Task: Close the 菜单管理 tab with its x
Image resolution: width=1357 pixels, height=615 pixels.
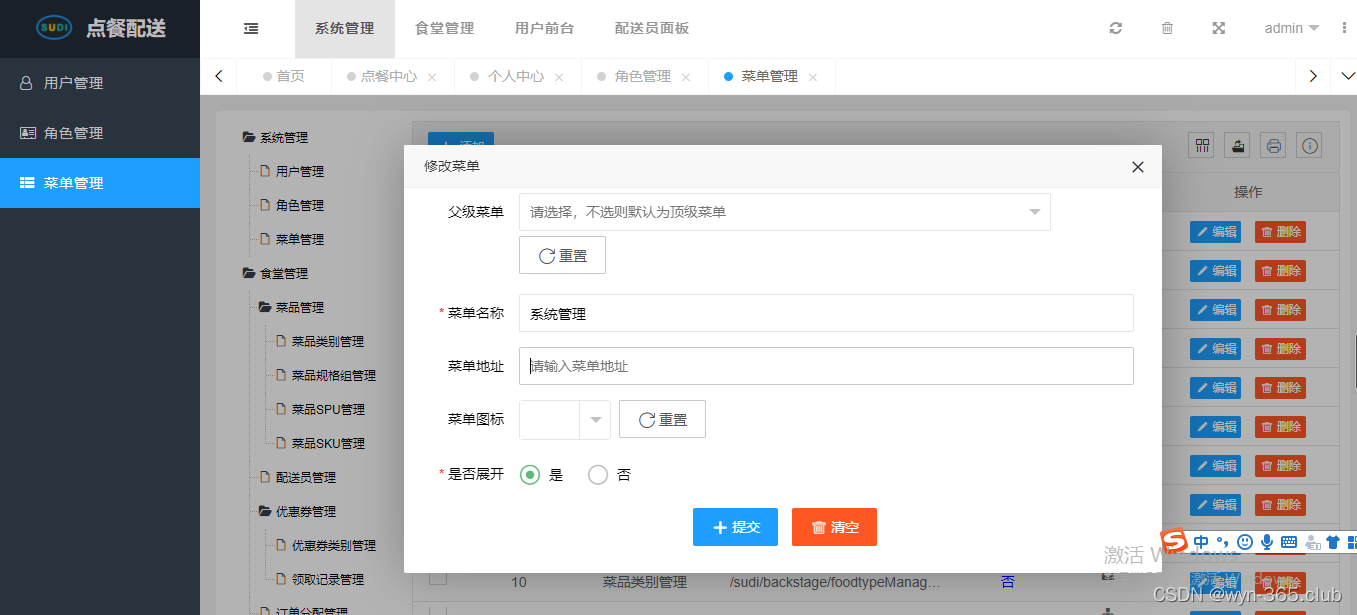Action: coord(813,77)
